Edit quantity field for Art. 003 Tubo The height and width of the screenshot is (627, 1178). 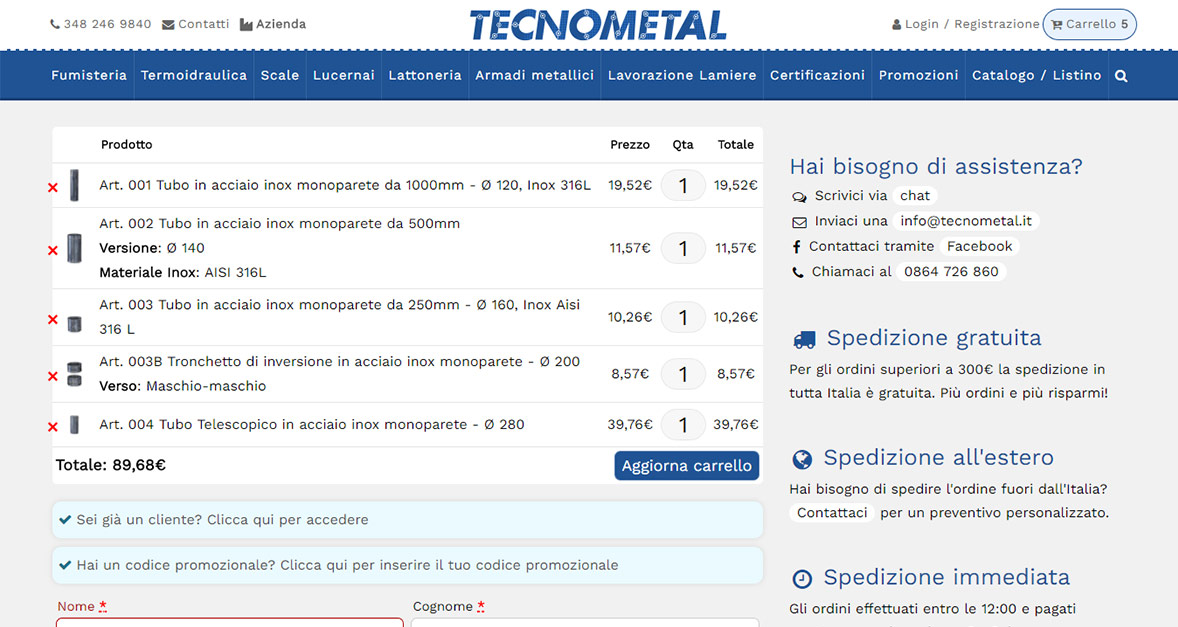[x=683, y=318]
